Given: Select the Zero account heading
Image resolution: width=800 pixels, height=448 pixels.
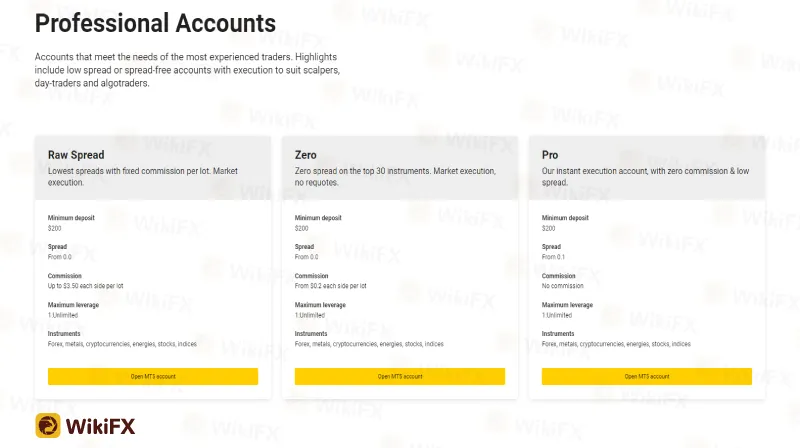Looking at the screenshot, I should tap(306, 155).
